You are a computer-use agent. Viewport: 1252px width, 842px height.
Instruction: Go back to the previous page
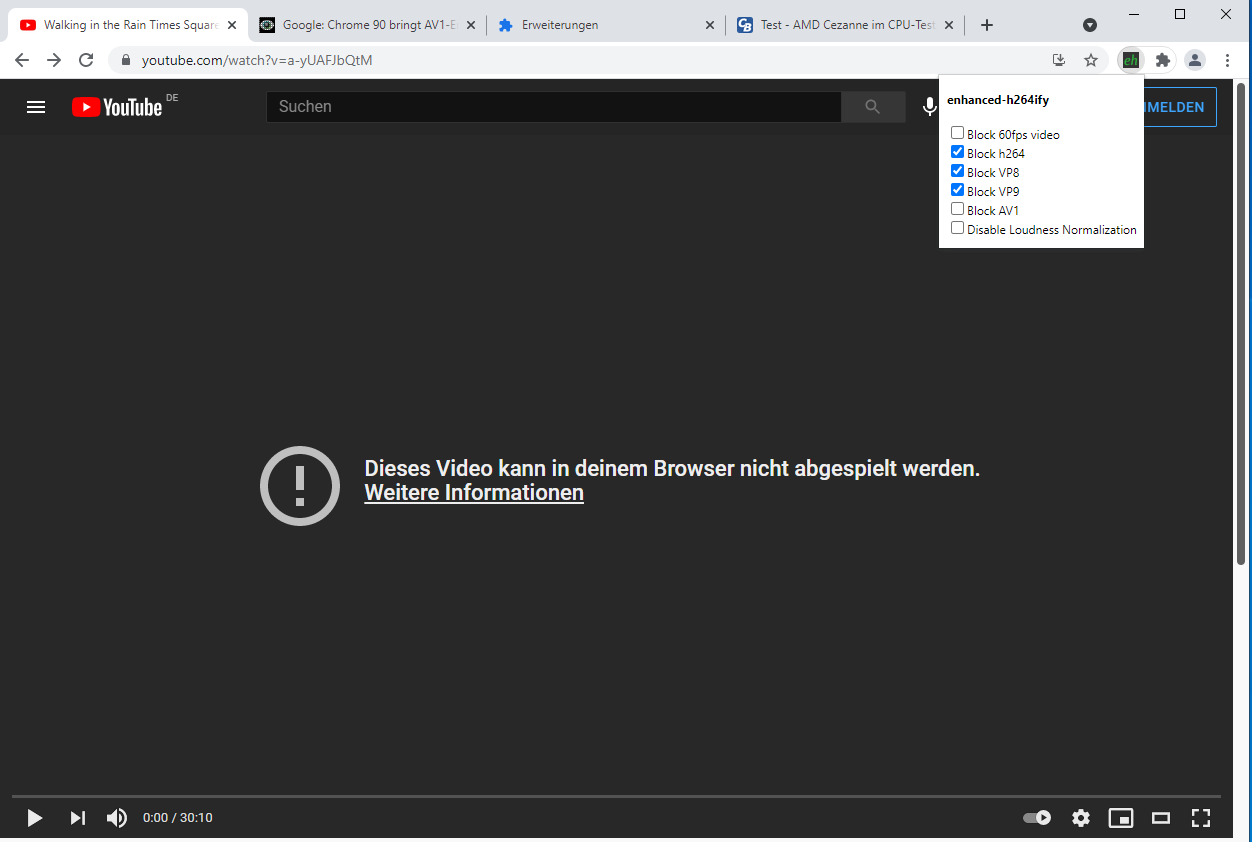pyautogui.click(x=22, y=60)
